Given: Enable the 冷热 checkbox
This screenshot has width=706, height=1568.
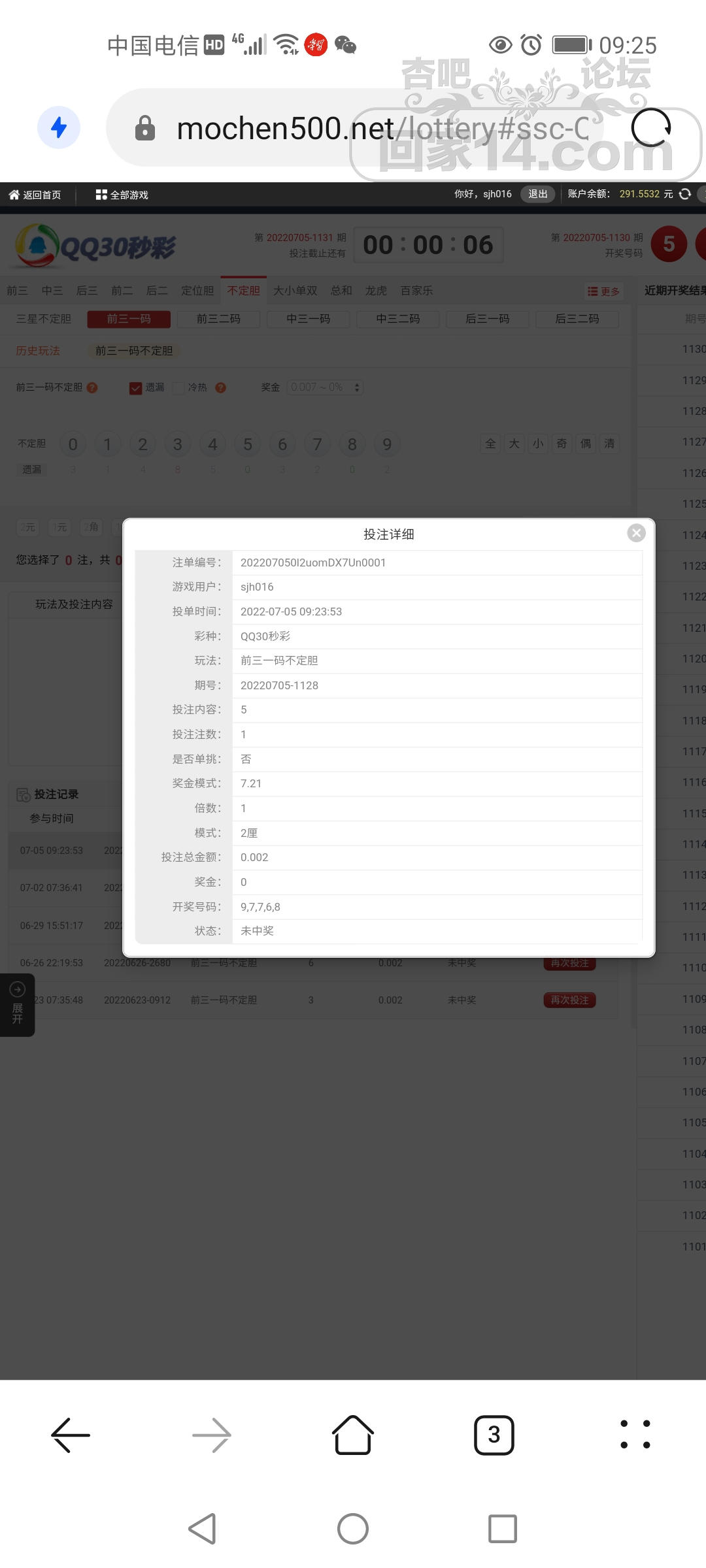Looking at the screenshot, I should click(178, 387).
